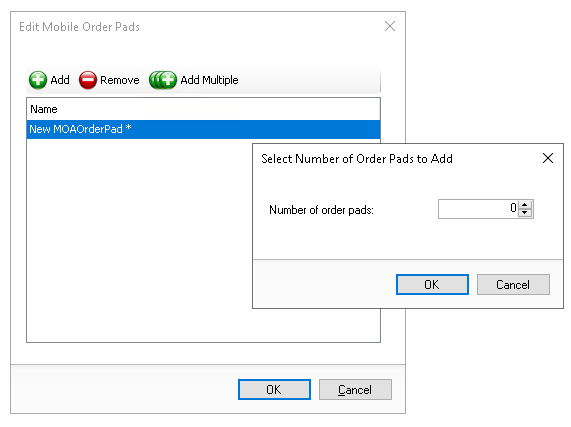Viewport: 571px width, 427px height.
Task: Click the stacked green Add Multiple icon
Action: (x=163, y=80)
